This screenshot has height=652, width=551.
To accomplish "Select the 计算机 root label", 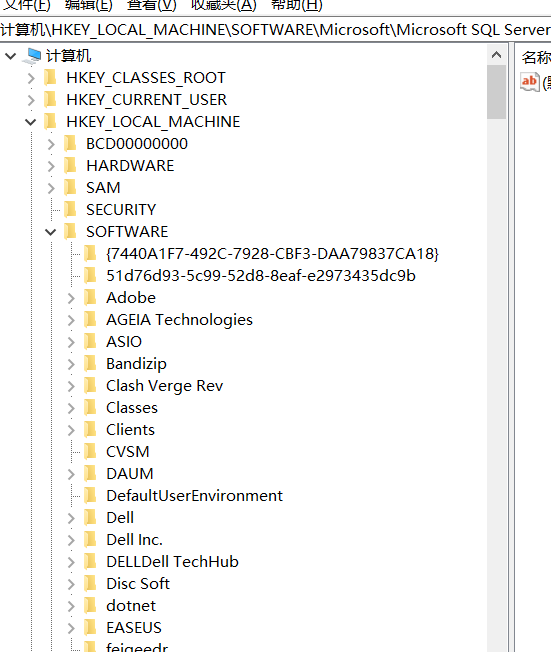I will (68, 56).
